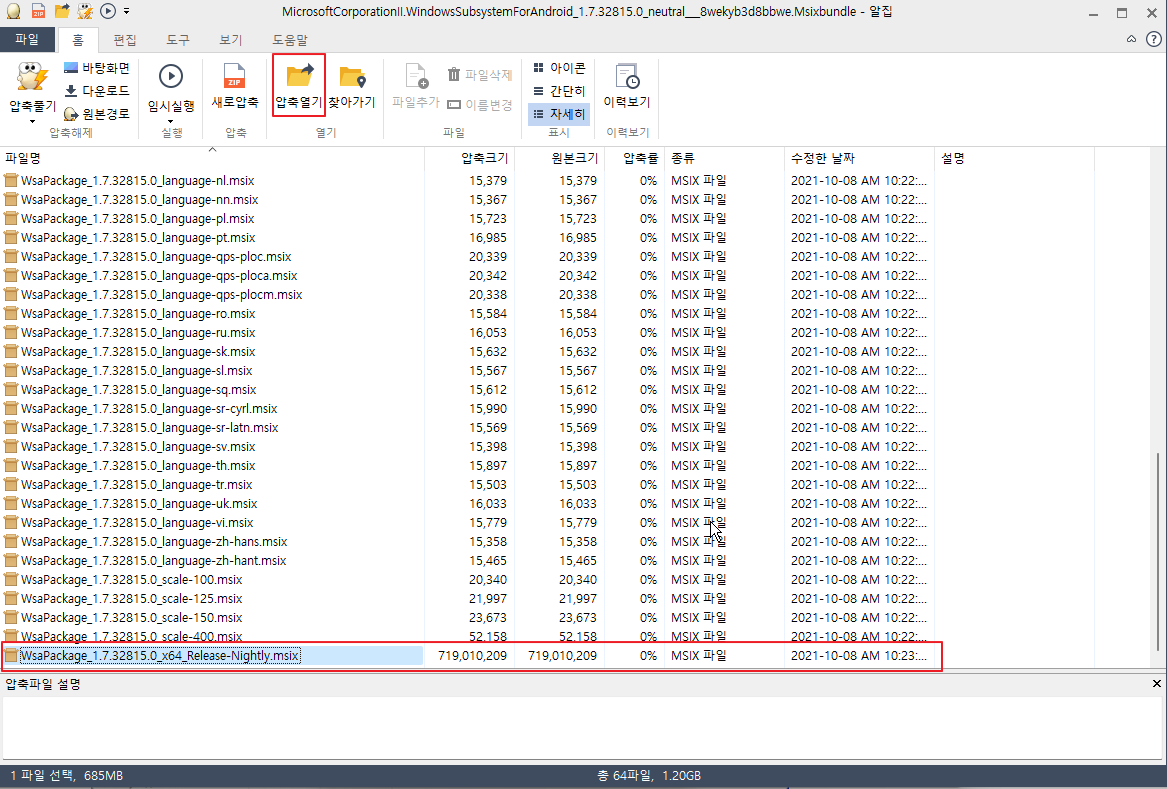Switch to 간단히 list view
This screenshot has height=789, width=1167.
click(x=559, y=91)
